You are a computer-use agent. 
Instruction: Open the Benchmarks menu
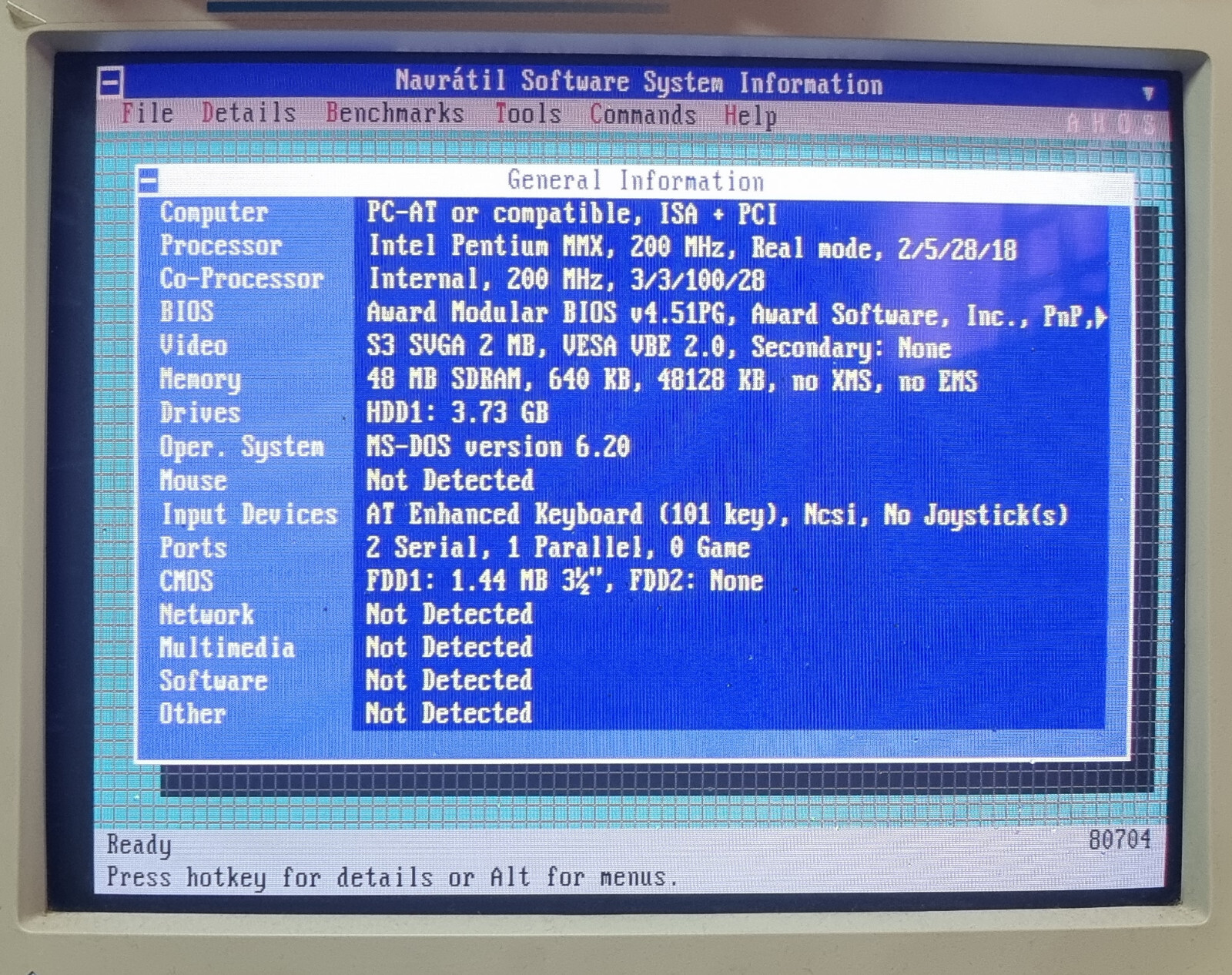(x=395, y=113)
